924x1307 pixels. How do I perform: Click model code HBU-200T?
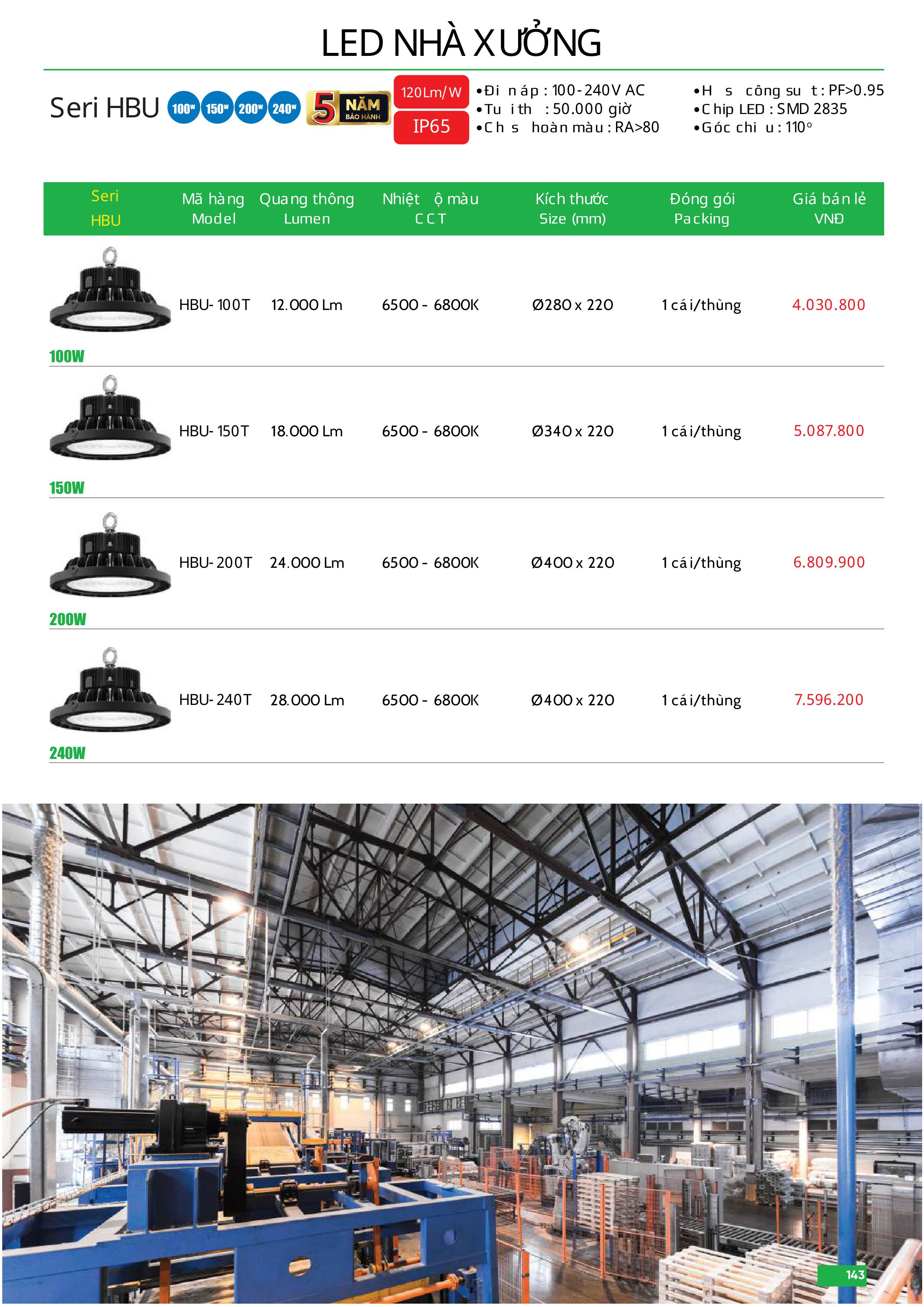tap(215, 563)
